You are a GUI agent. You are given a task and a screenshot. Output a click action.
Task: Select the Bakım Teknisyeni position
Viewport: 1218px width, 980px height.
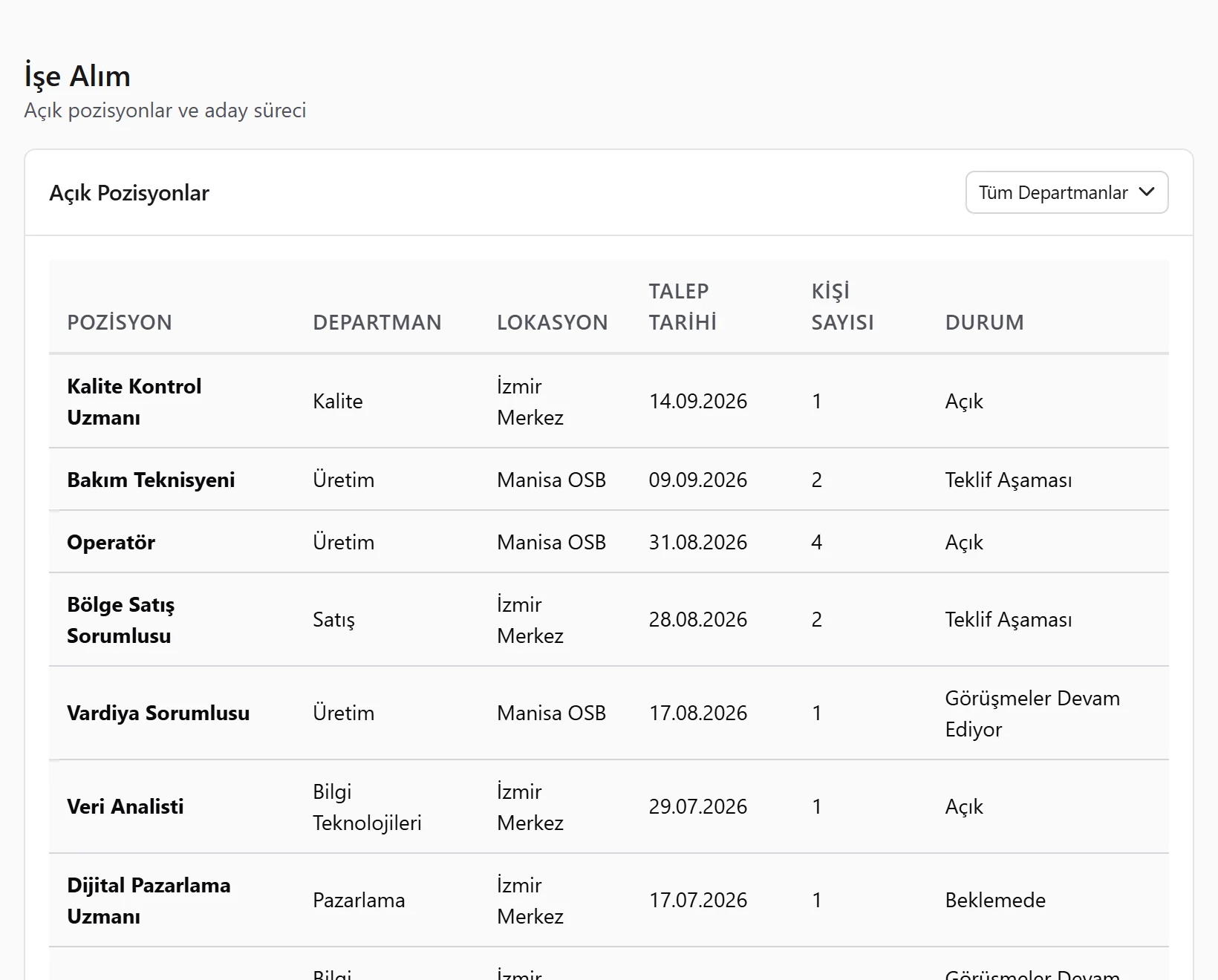pyautogui.click(x=151, y=480)
